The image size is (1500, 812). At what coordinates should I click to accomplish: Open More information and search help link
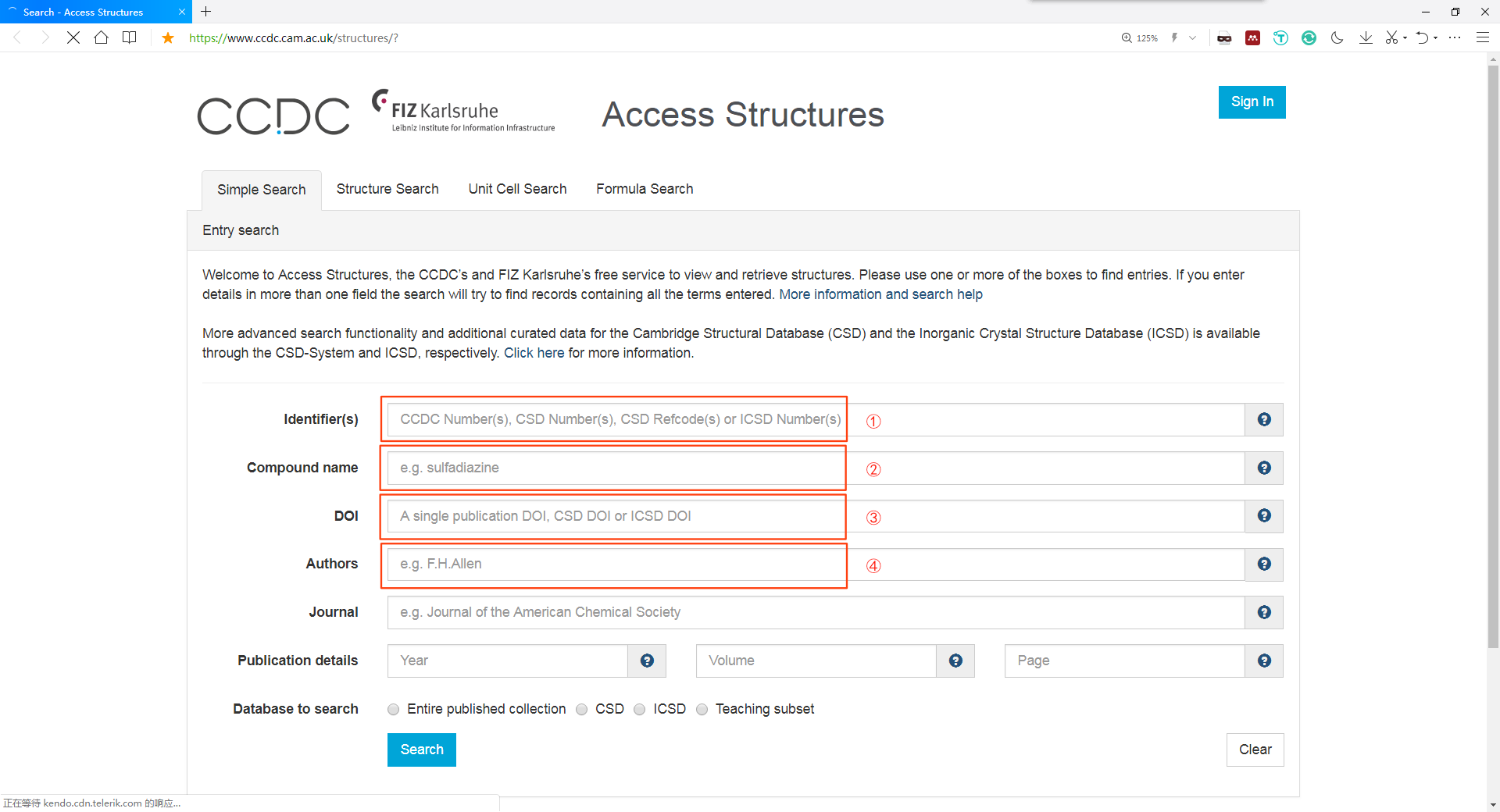tap(880, 294)
